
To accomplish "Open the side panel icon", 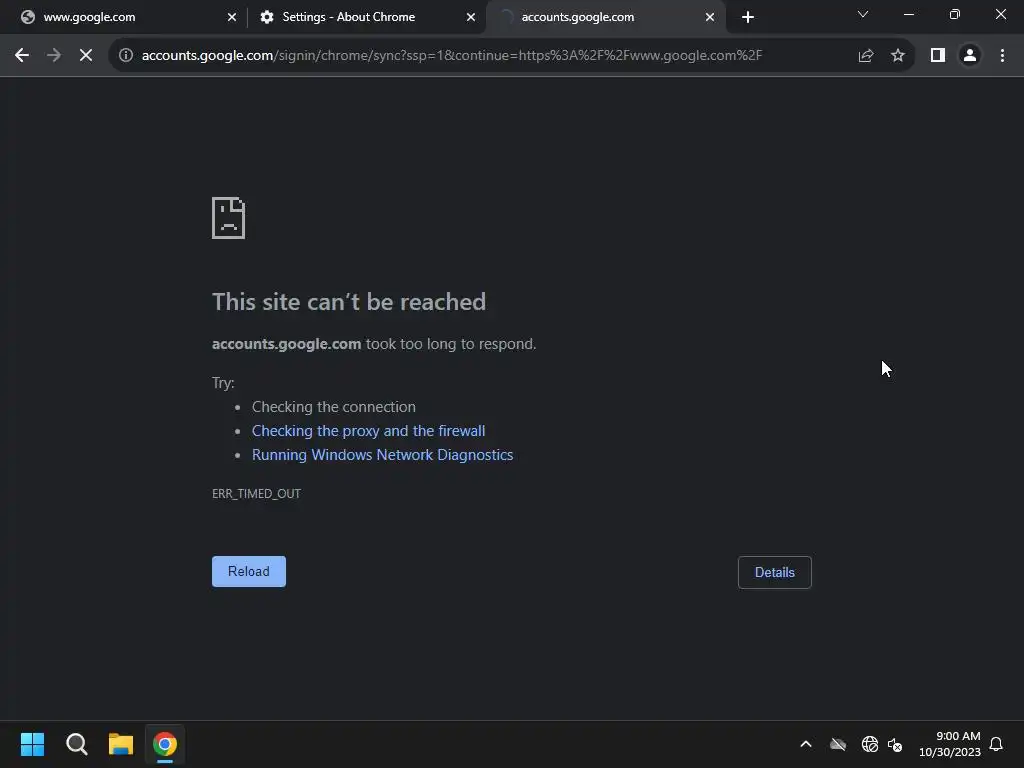I will click(938, 56).
